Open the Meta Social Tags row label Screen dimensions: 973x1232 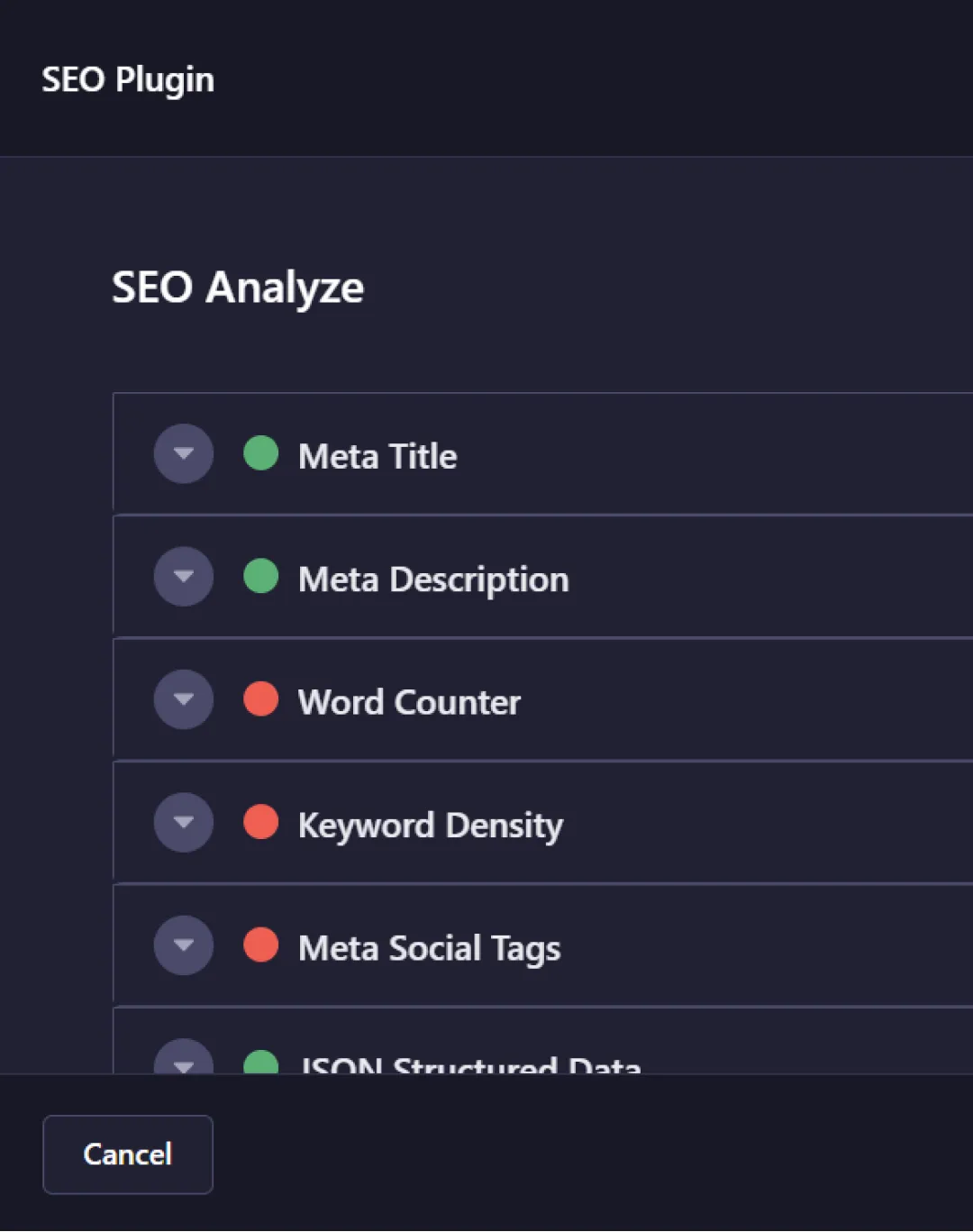click(x=429, y=948)
